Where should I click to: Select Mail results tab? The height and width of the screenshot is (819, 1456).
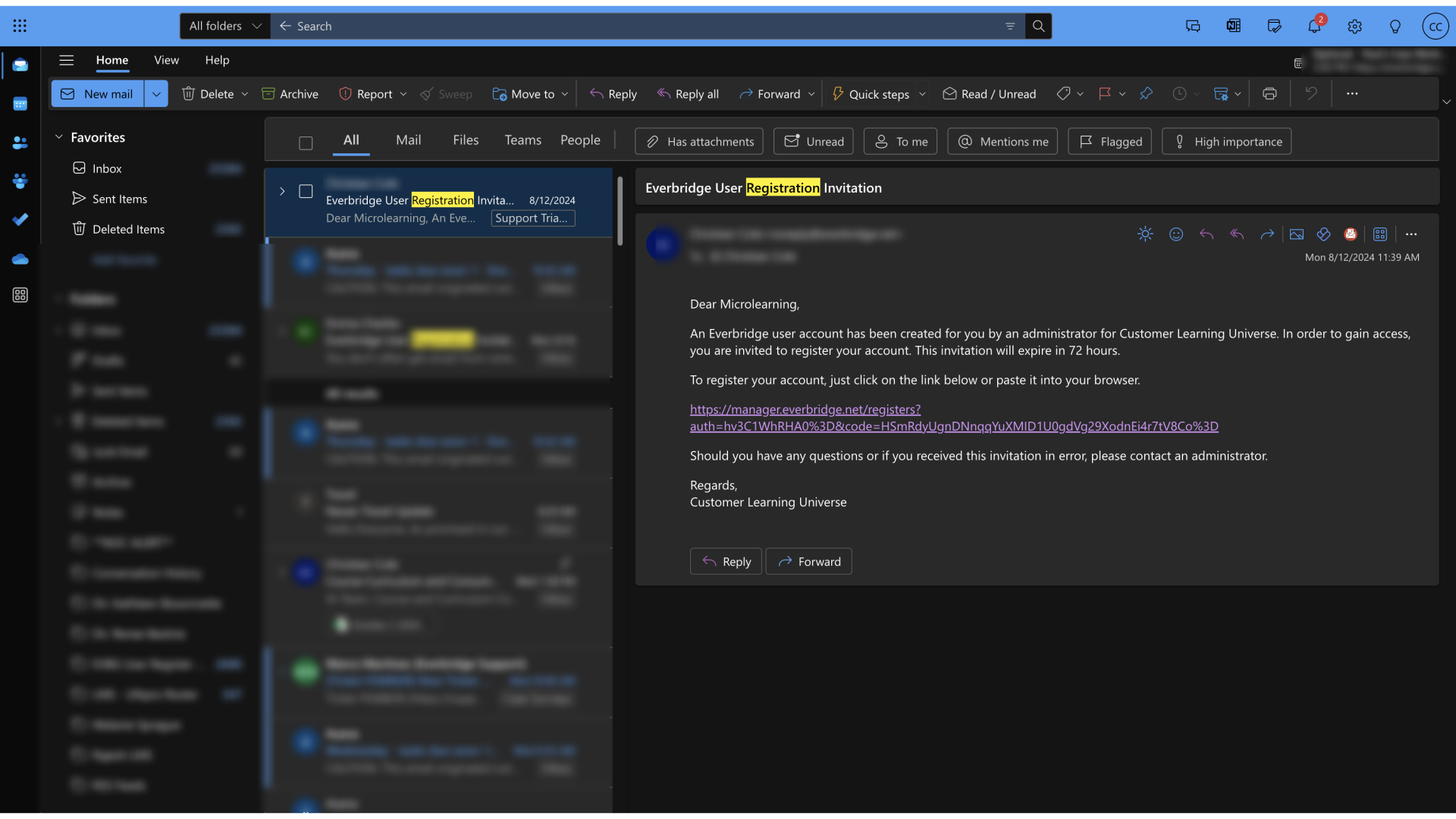(408, 140)
